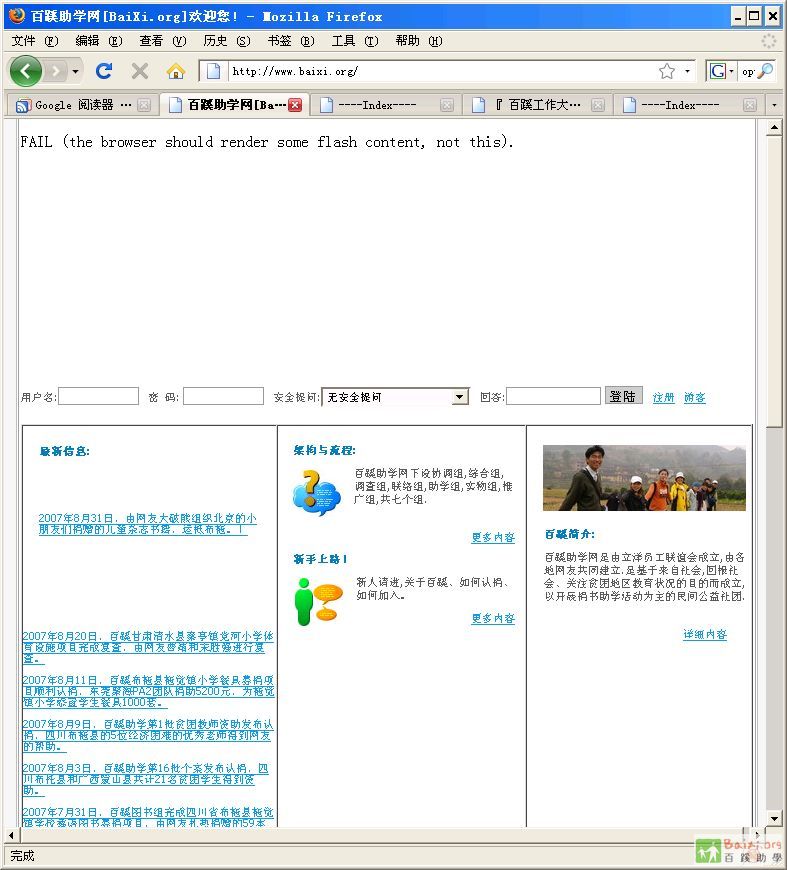
Task: Show the list of all tabs
Action: point(773,105)
